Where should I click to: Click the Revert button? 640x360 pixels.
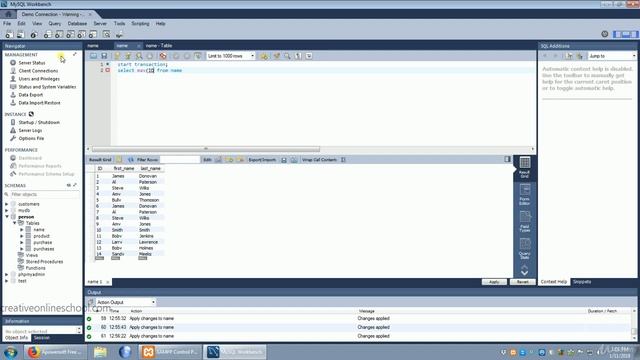[x=522, y=282]
